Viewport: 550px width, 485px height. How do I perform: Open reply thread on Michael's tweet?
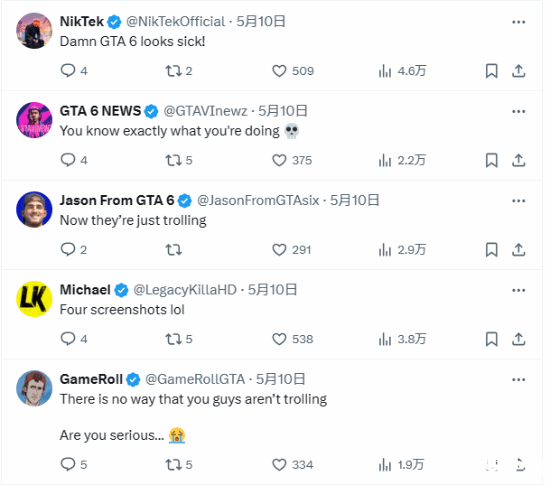74,339
